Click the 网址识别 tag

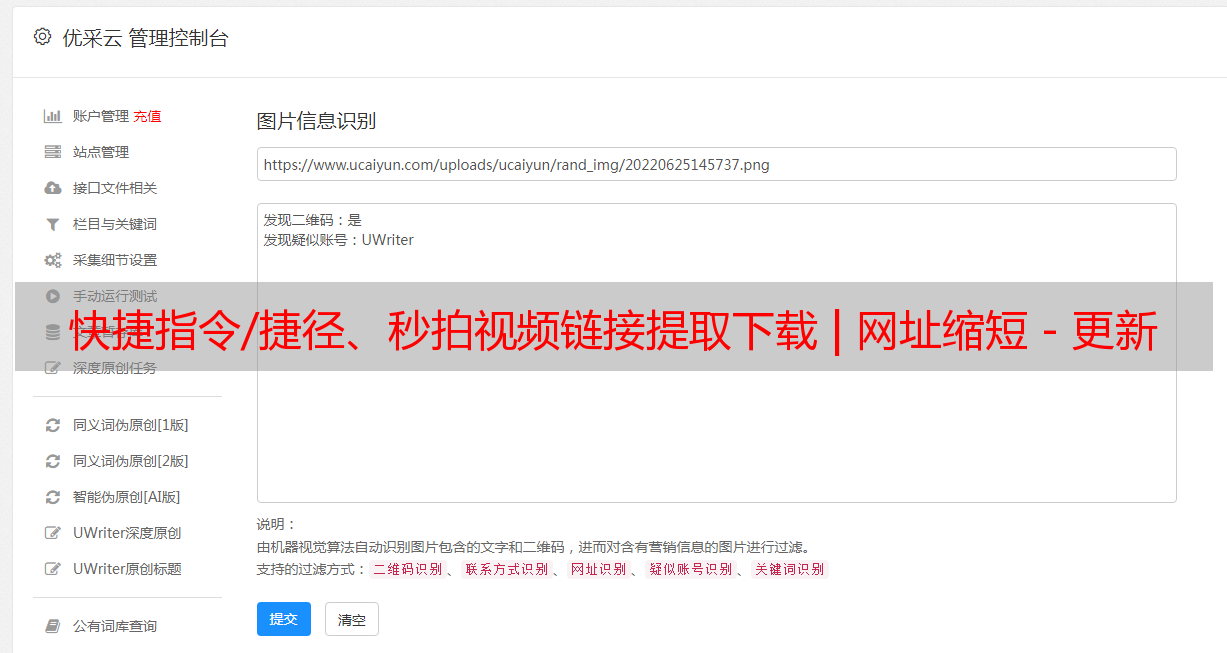[x=598, y=569]
